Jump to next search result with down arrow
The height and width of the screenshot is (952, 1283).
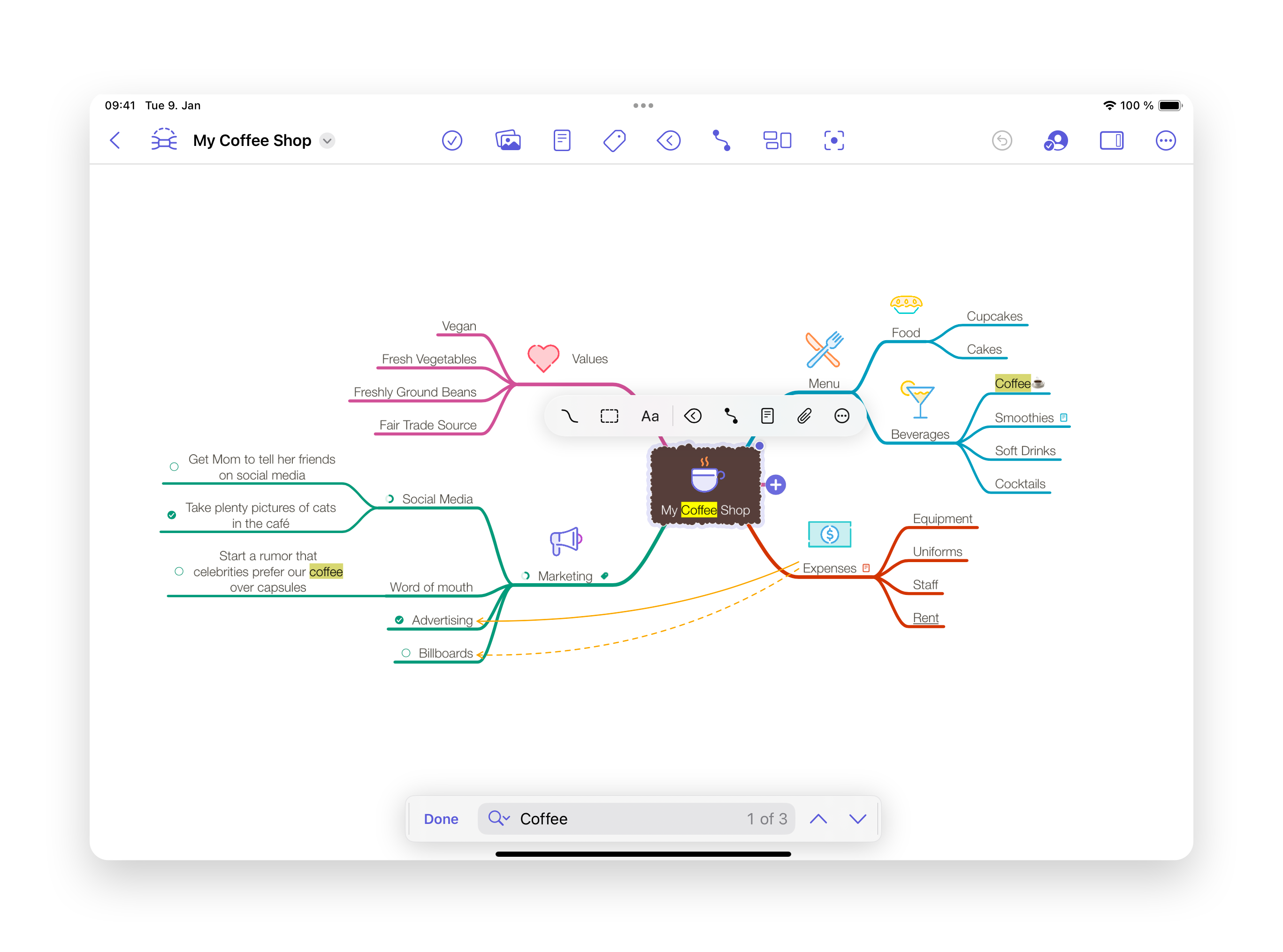tap(857, 818)
